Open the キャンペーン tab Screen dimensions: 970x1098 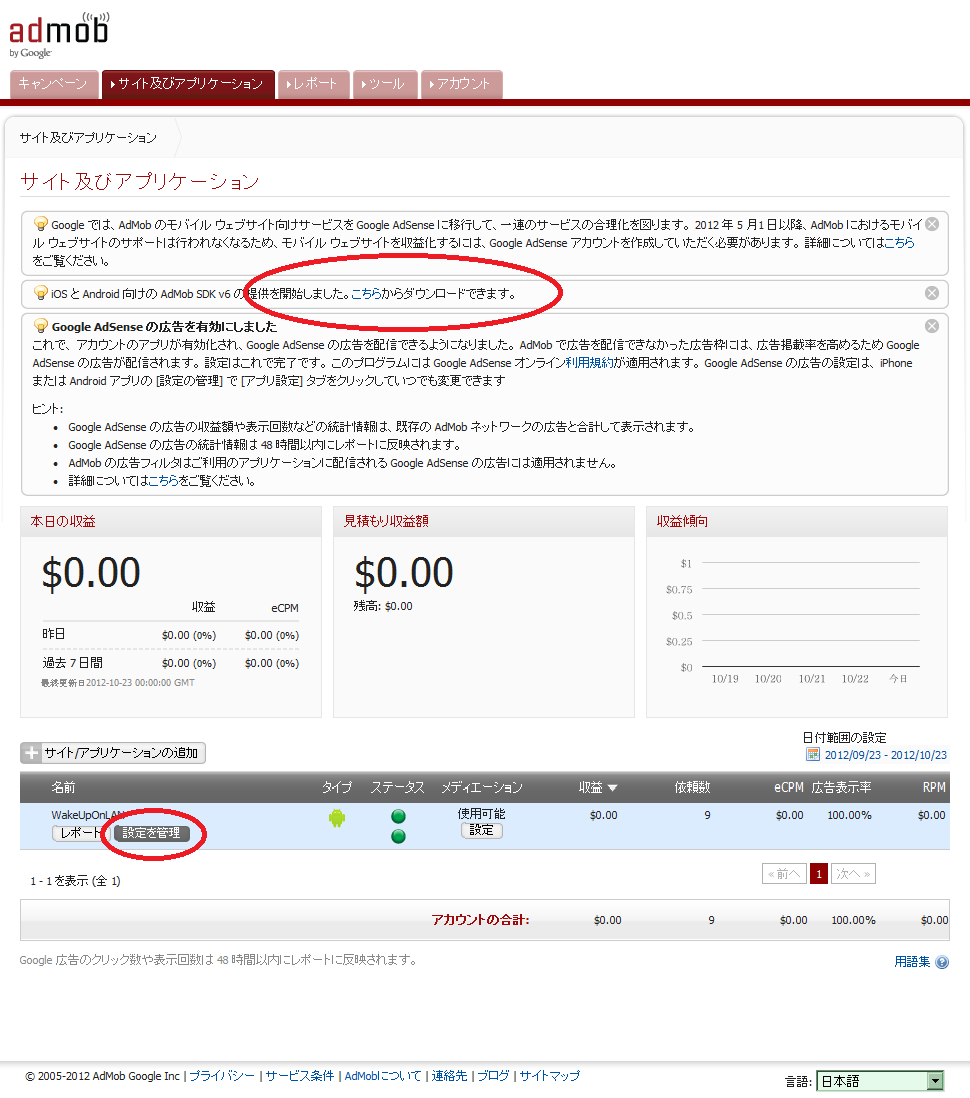coord(53,84)
